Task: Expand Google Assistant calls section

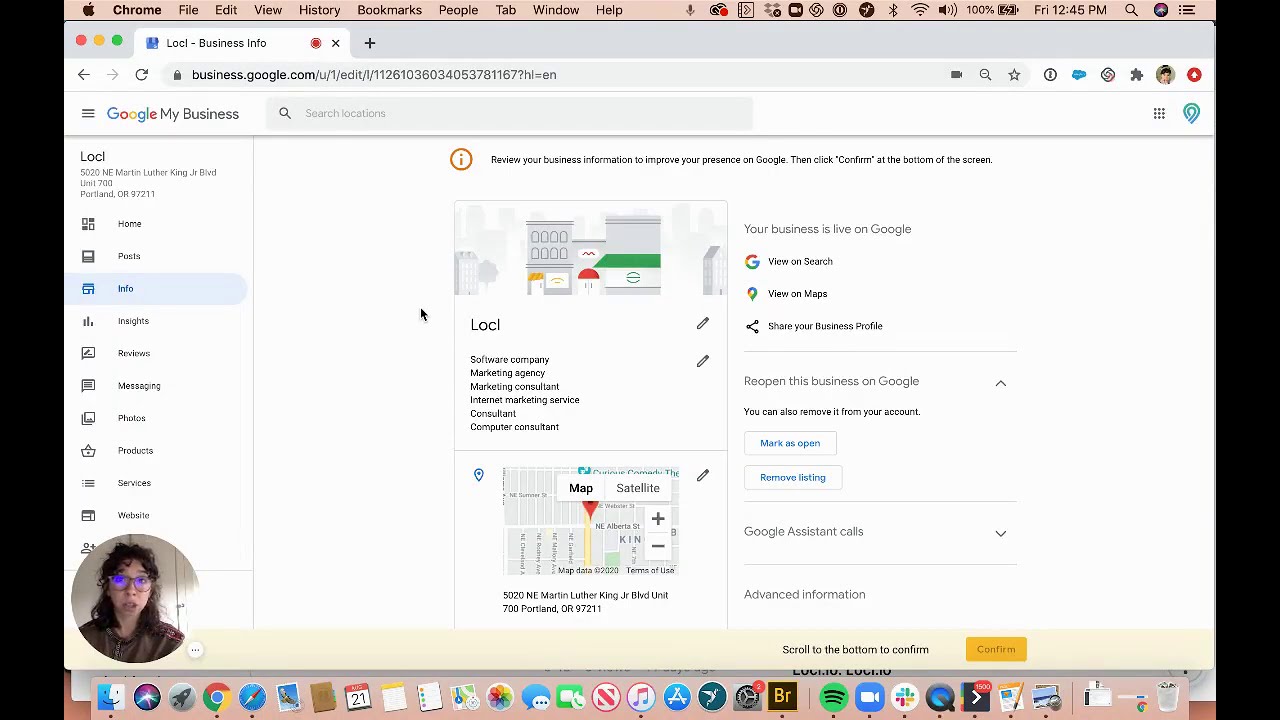Action: [1001, 533]
